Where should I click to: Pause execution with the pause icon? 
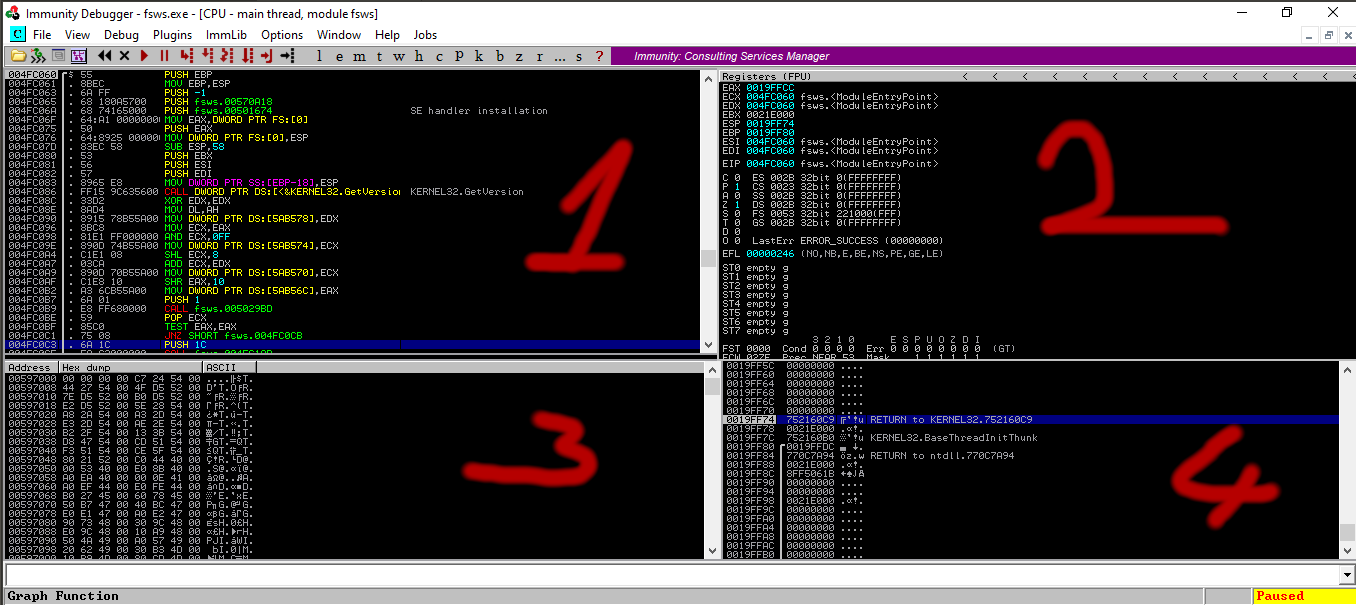point(162,56)
